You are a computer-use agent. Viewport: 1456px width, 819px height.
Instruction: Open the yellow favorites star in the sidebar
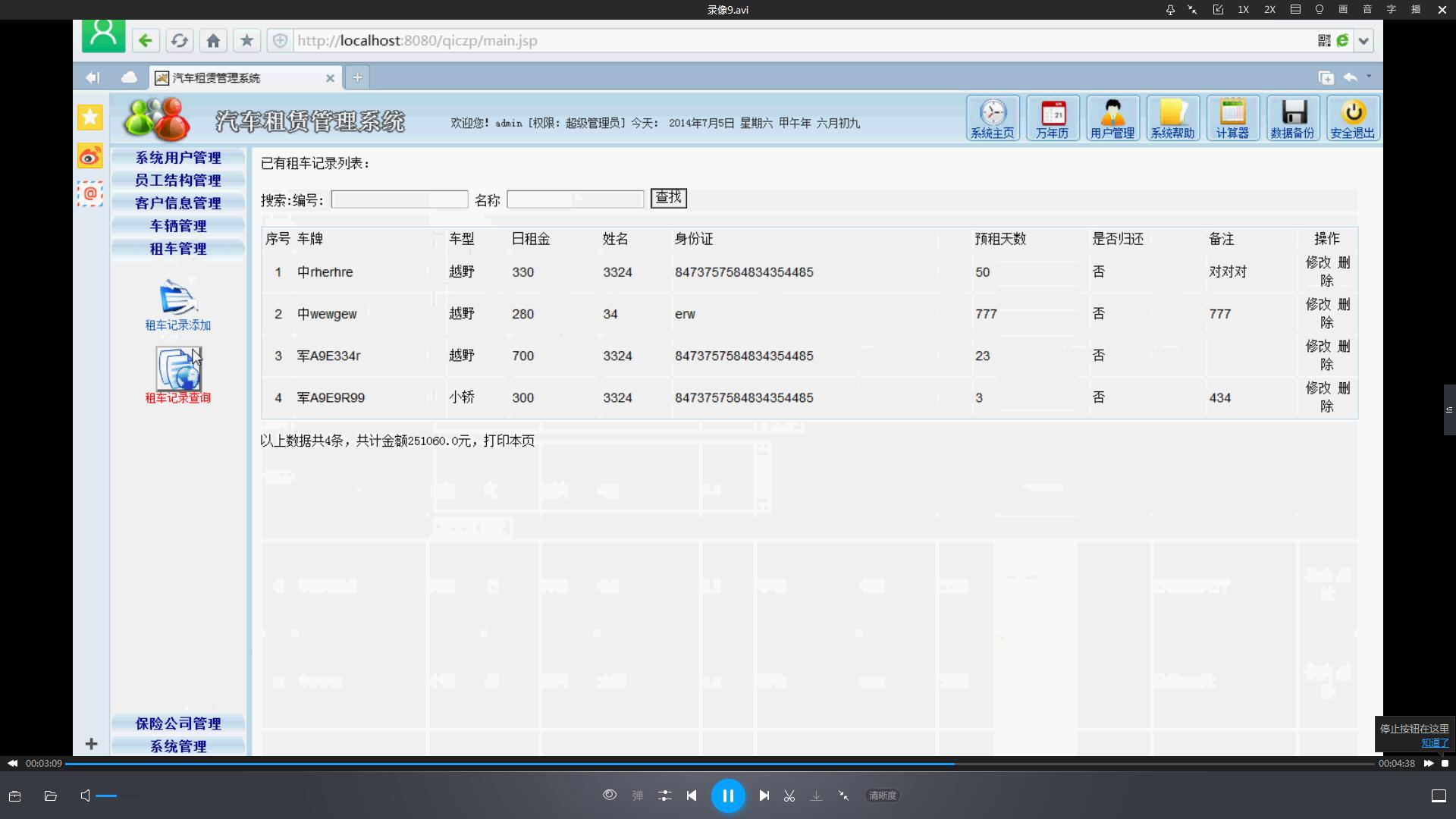(90, 117)
